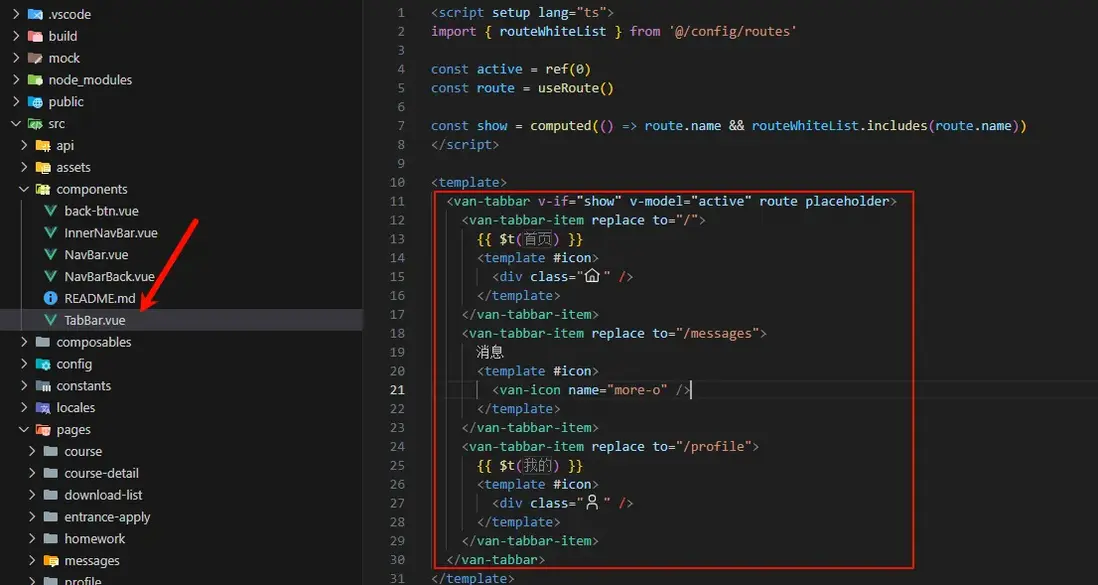Select TabBar.vue in file tree

(95, 320)
